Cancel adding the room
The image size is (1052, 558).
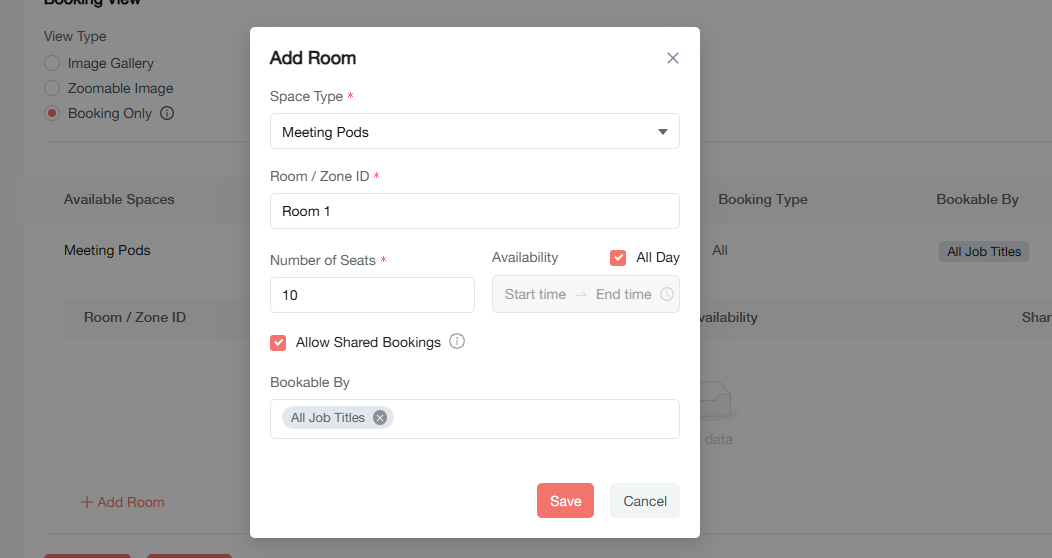pyautogui.click(x=644, y=501)
